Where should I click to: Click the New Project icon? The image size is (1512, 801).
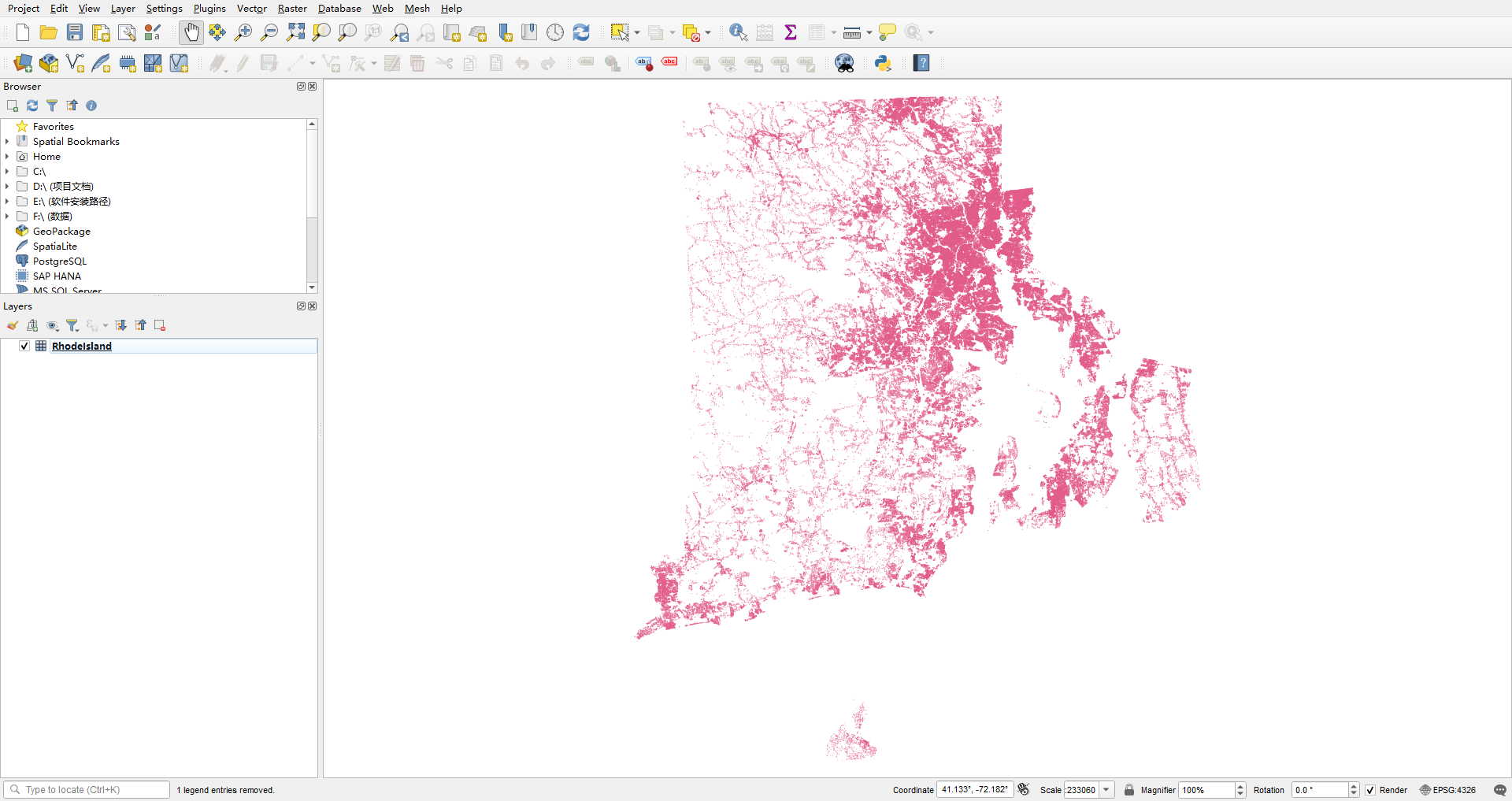(23, 32)
